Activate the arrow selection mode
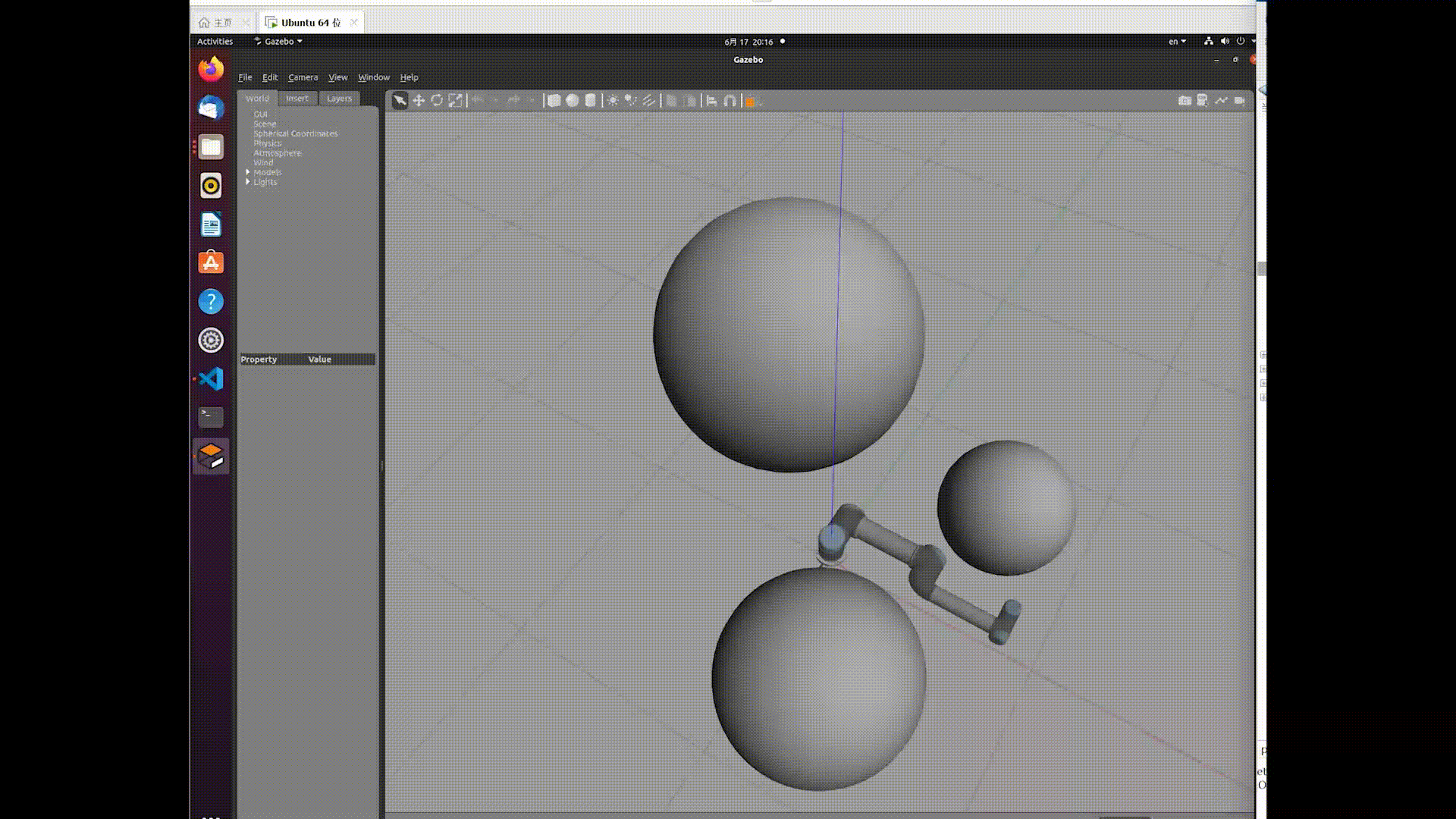The height and width of the screenshot is (819, 1456). 400,101
